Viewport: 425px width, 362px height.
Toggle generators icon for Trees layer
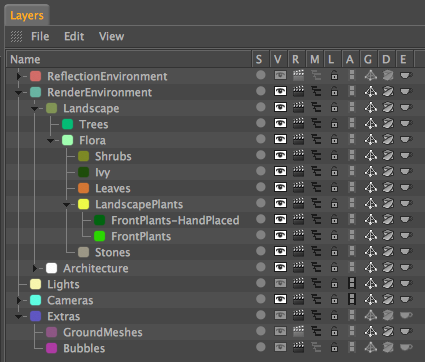pos(370,123)
